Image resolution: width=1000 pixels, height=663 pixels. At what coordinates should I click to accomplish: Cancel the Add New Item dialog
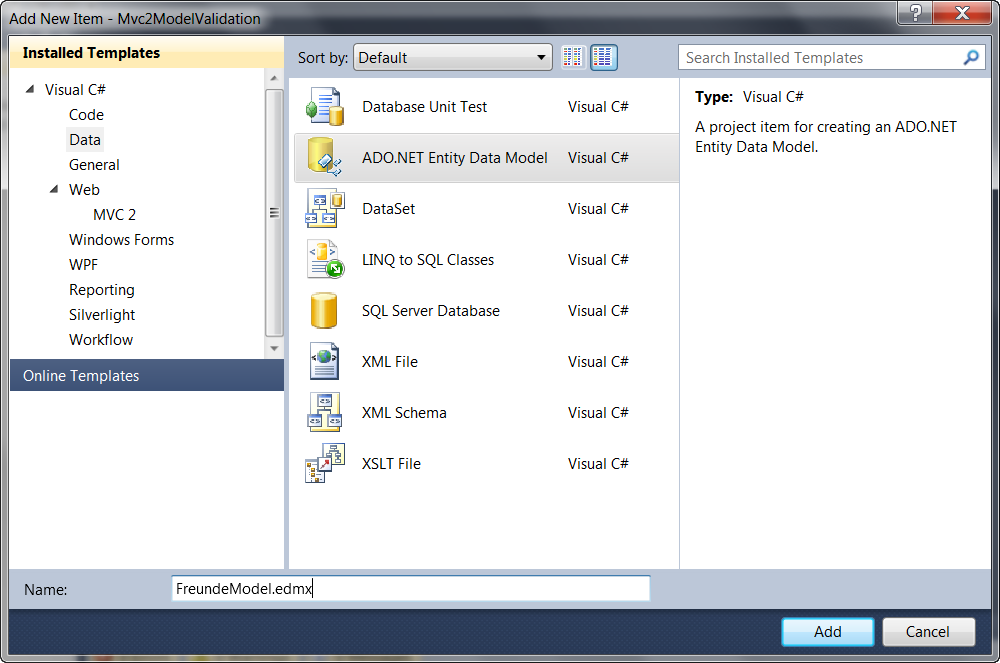927,632
